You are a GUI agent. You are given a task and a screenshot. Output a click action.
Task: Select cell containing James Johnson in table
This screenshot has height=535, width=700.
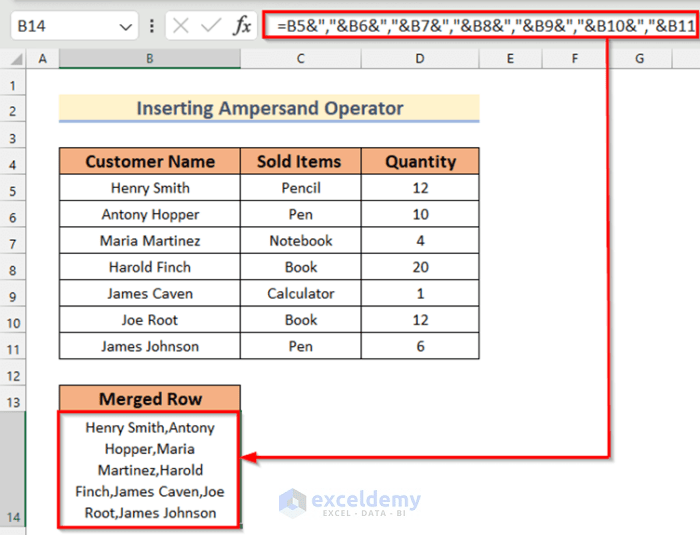coord(150,346)
